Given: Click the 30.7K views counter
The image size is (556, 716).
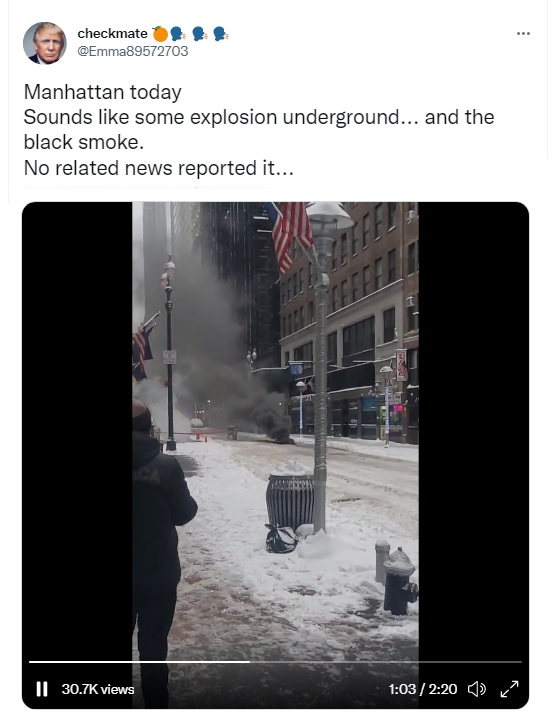Looking at the screenshot, I should (x=98, y=689).
